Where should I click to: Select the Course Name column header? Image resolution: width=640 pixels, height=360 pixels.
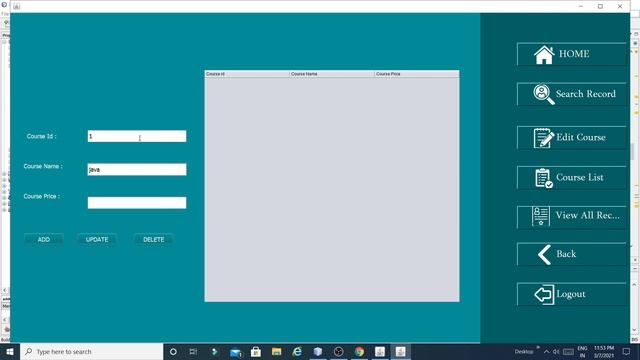(x=332, y=74)
